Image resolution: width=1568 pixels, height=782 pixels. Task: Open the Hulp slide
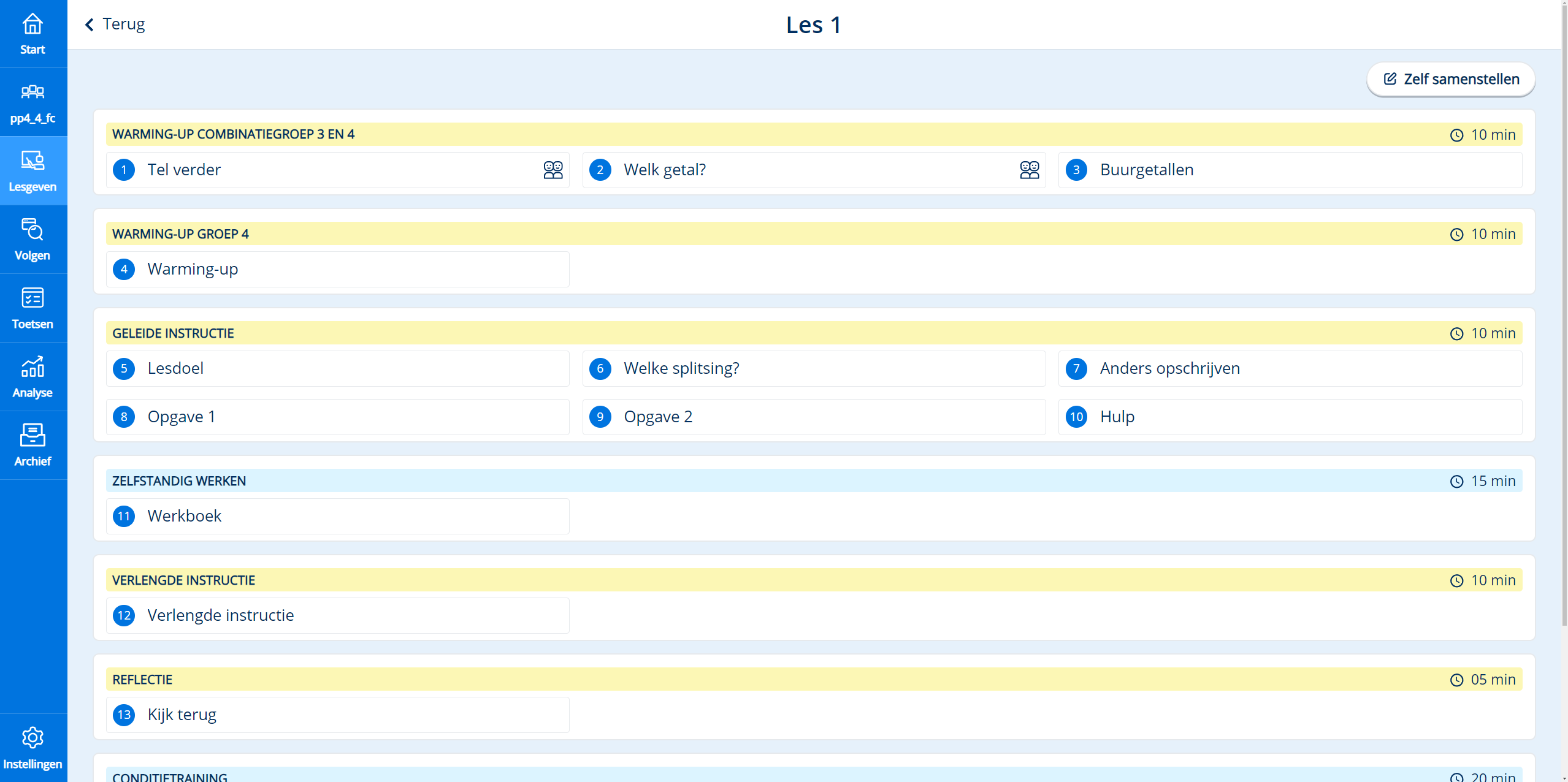(1290, 417)
